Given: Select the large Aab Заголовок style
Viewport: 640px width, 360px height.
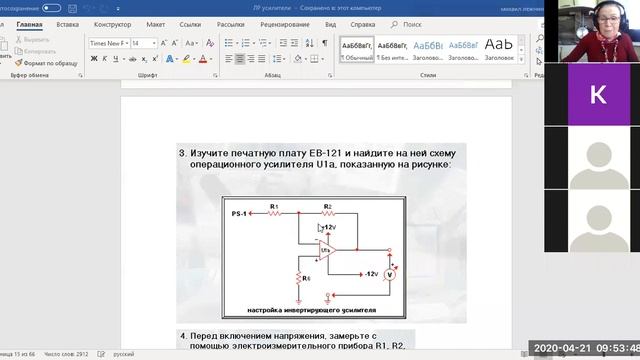Looking at the screenshot, I should pyautogui.click(x=499, y=50).
